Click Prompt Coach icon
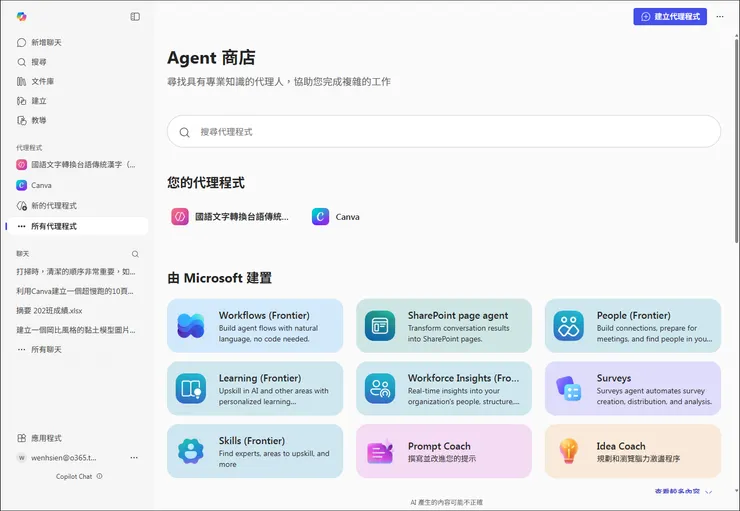Image resolution: width=740 pixels, height=511 pixels. coord(380,451)
